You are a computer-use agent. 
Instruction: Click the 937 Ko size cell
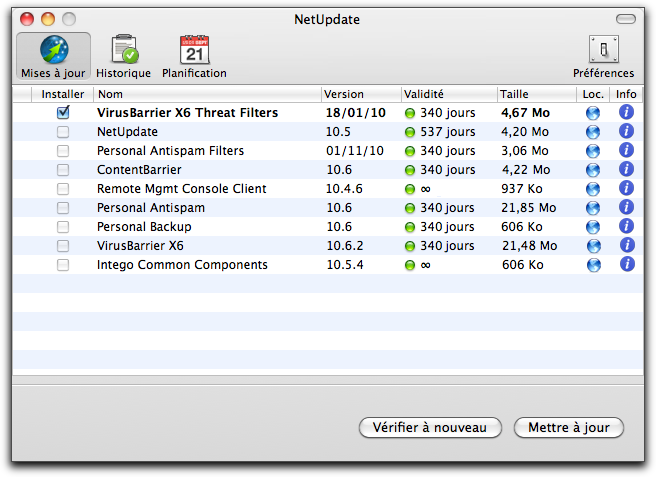[x=522, y=189]
